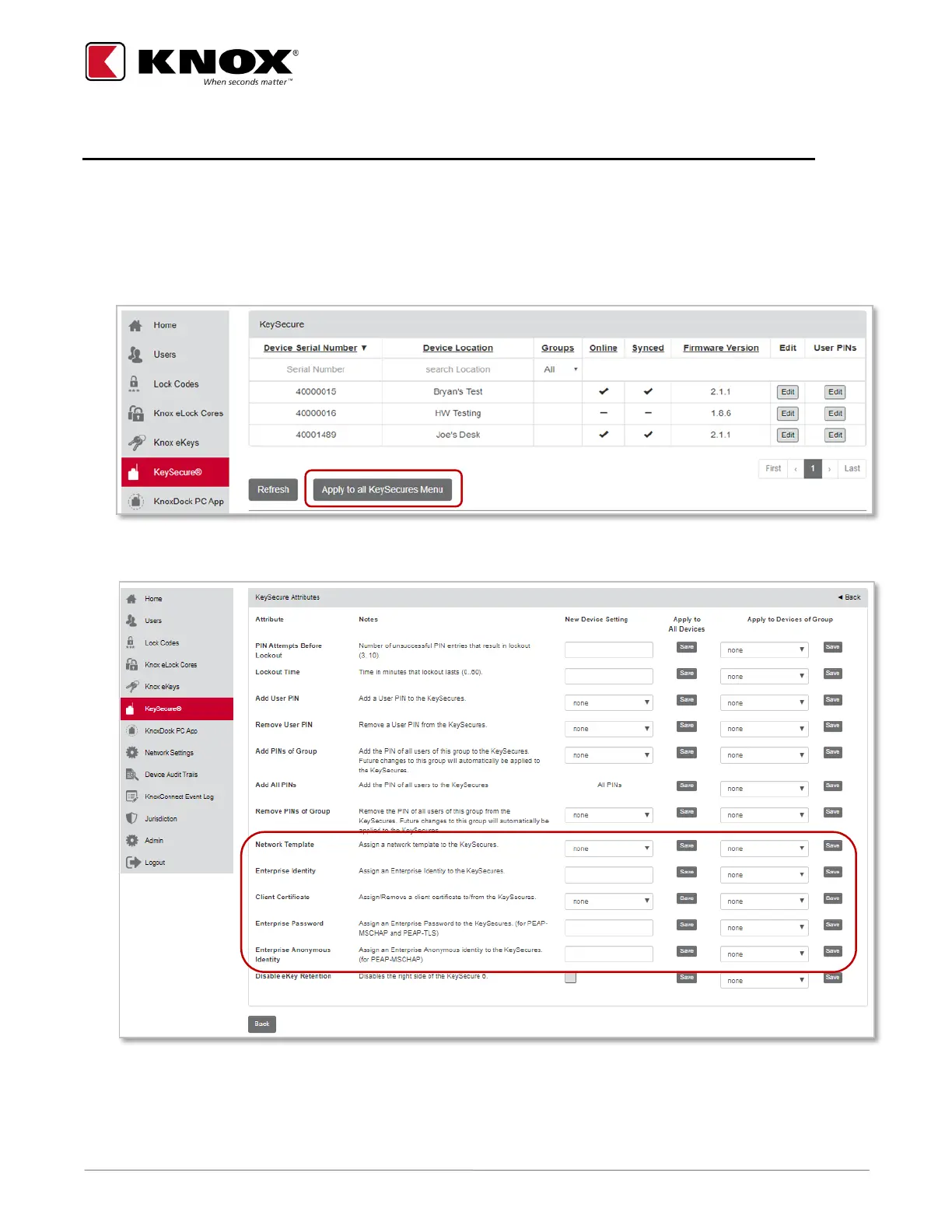Sort by Firmware Version column header
952x1232 pixels.
pos(721,348)
